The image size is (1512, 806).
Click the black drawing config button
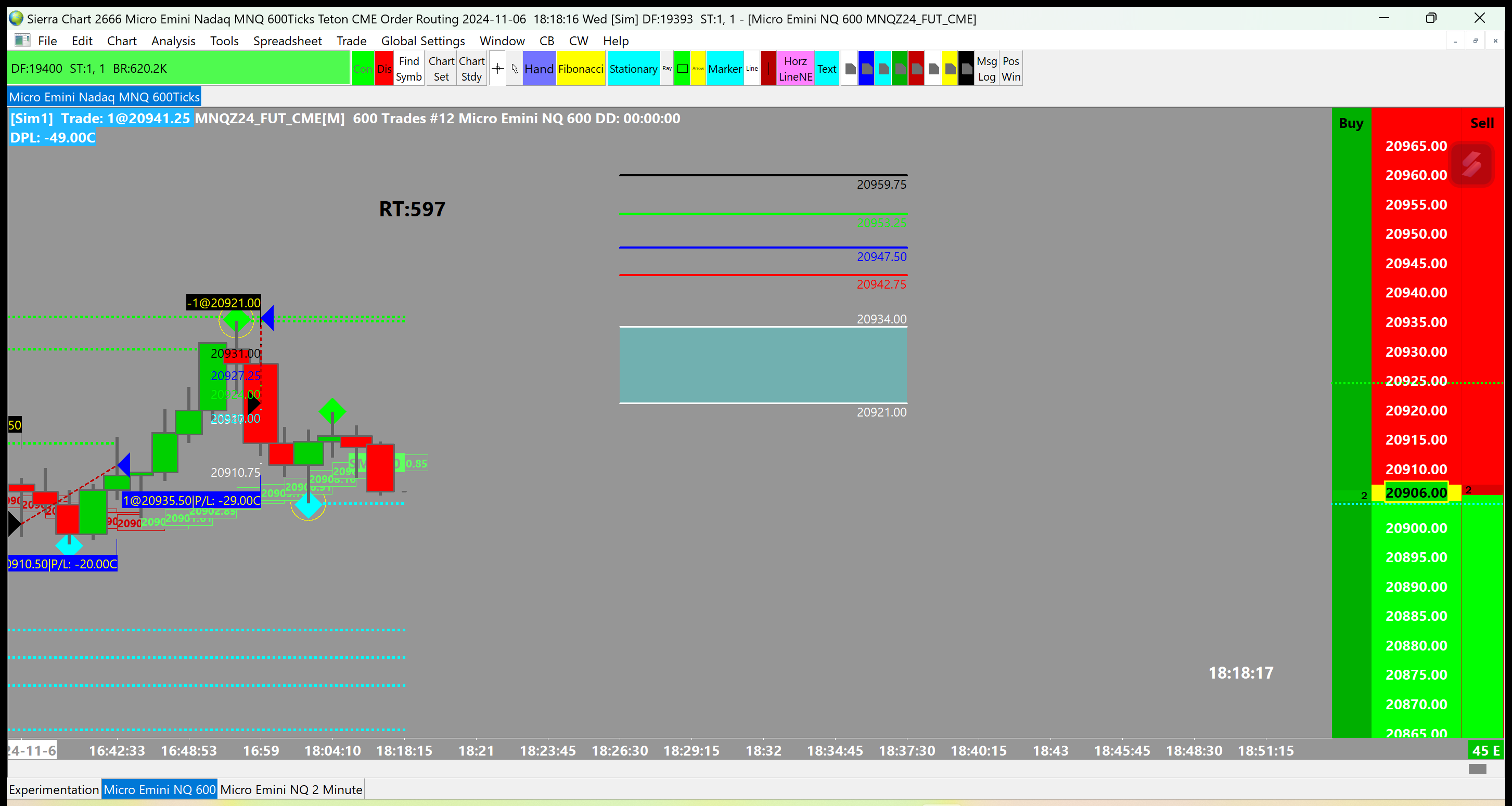(966, 69)
